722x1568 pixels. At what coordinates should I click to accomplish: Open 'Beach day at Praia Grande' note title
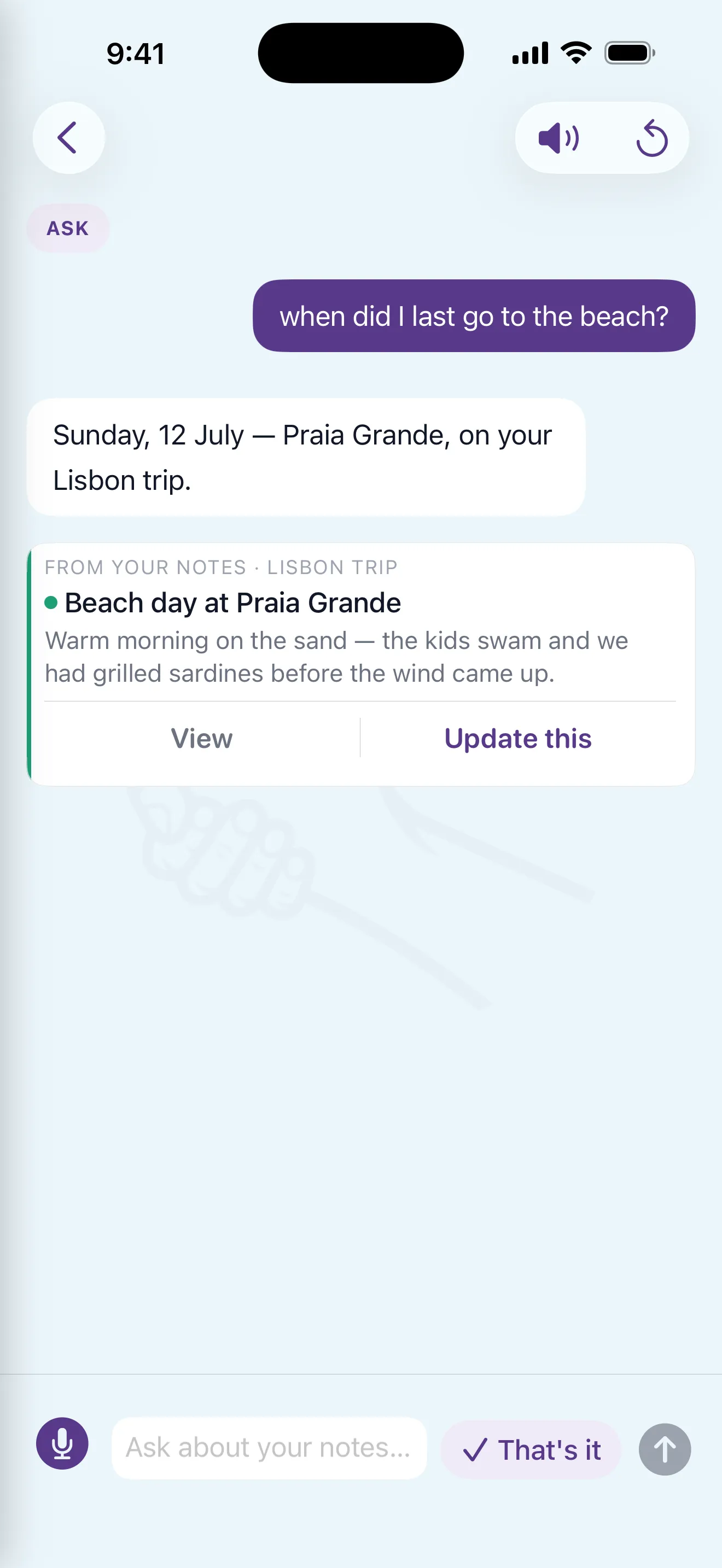point(232,602)
